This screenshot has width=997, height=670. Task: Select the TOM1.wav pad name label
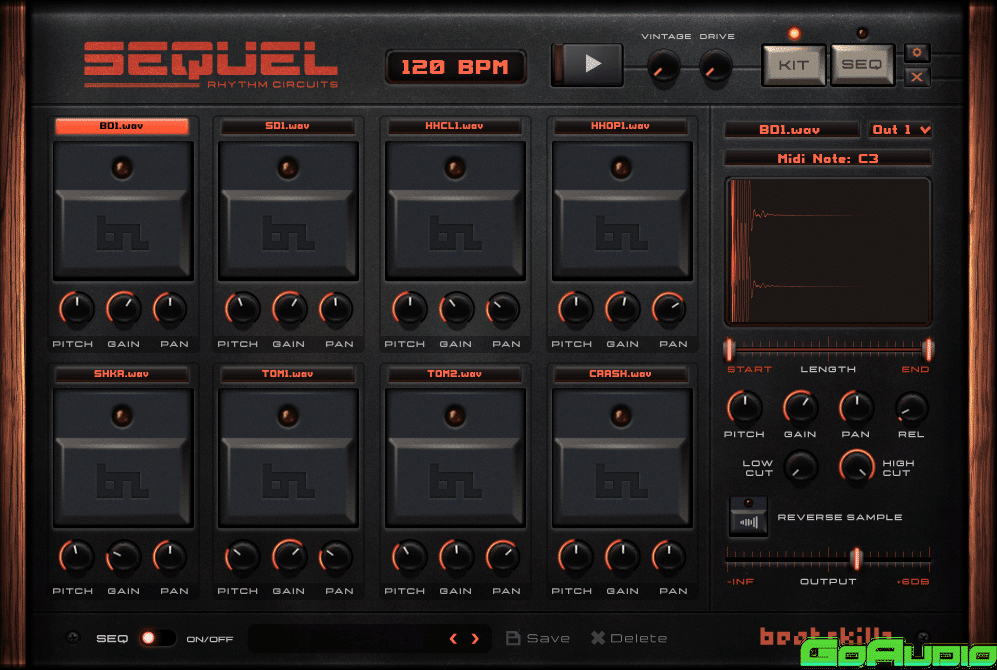tap(287, 374)
